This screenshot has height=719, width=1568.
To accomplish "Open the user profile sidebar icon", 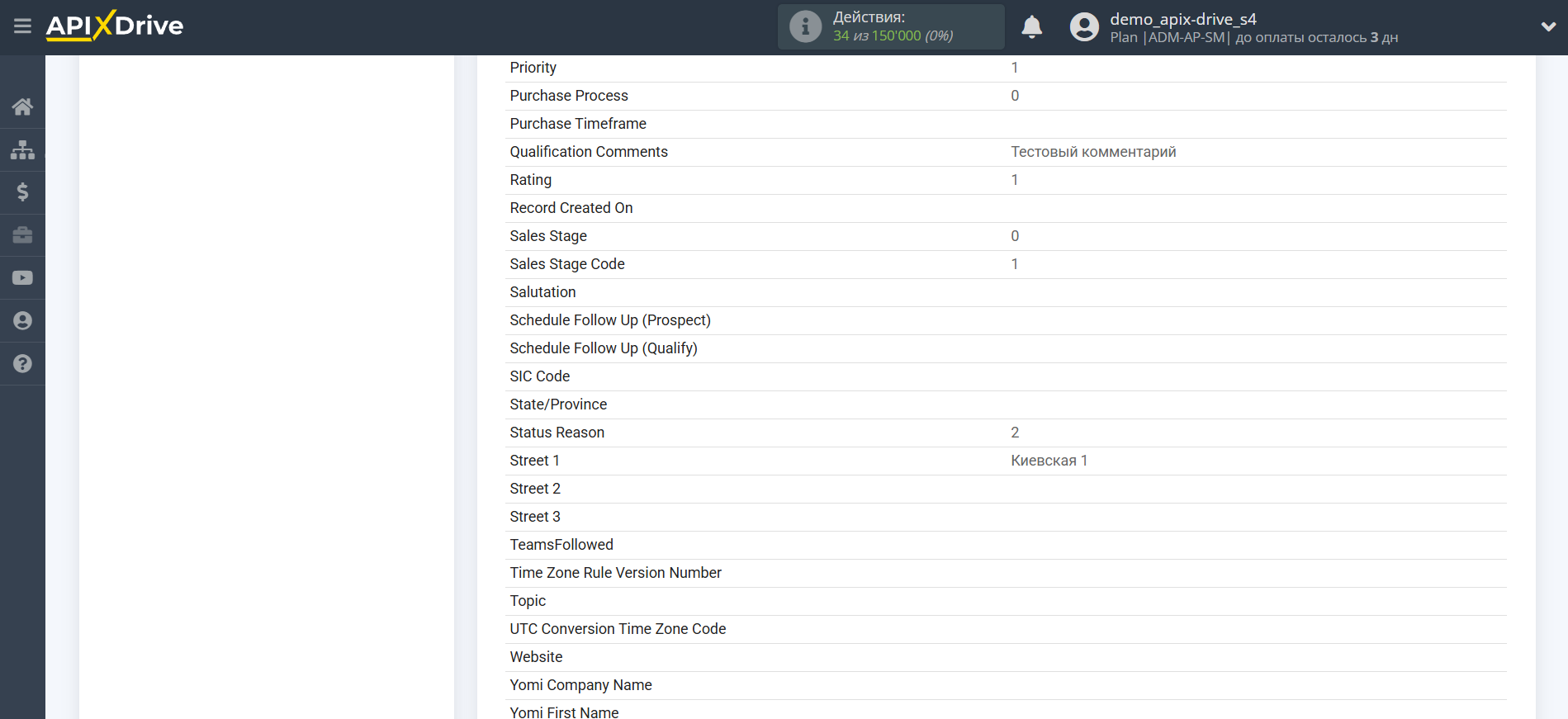I will [22, 321].
